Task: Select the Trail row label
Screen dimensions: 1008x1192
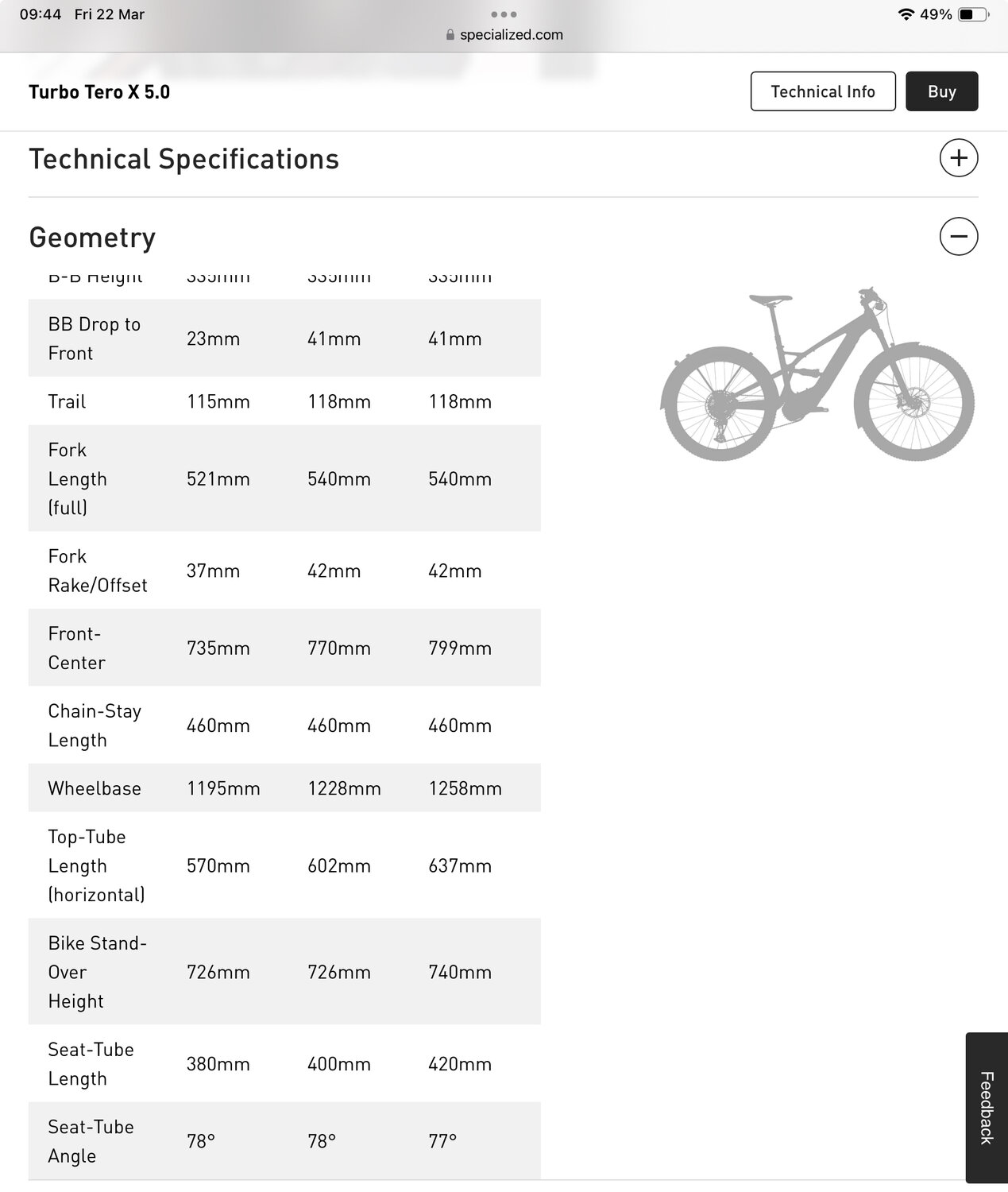Action: [67, 401]
